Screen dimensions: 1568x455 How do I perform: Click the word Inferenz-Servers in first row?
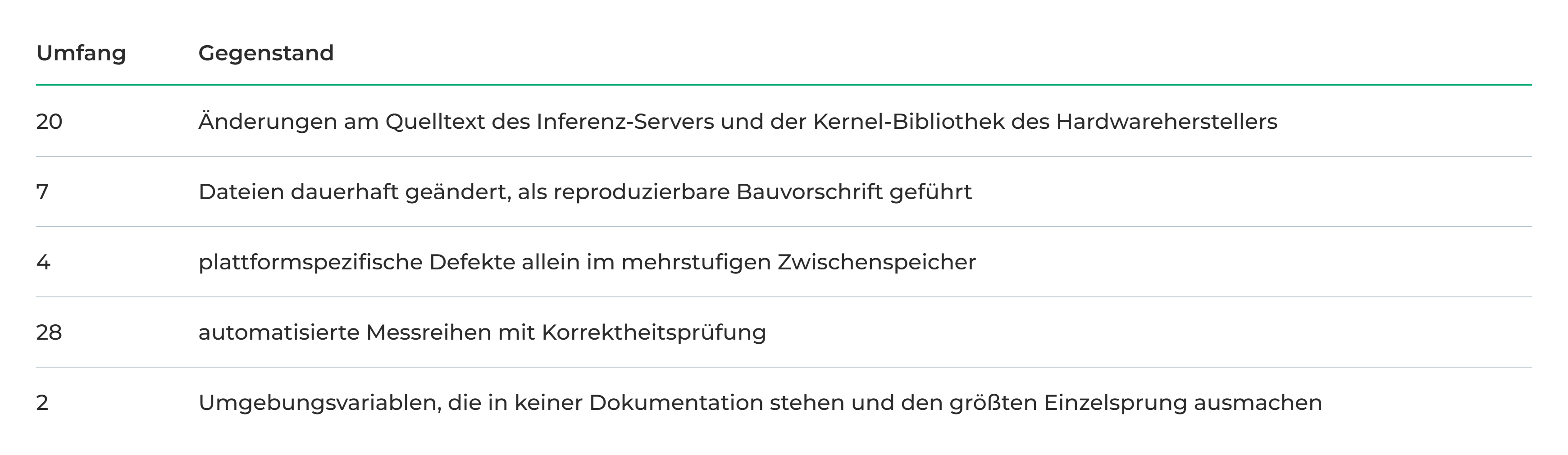[x=625, y=122]
